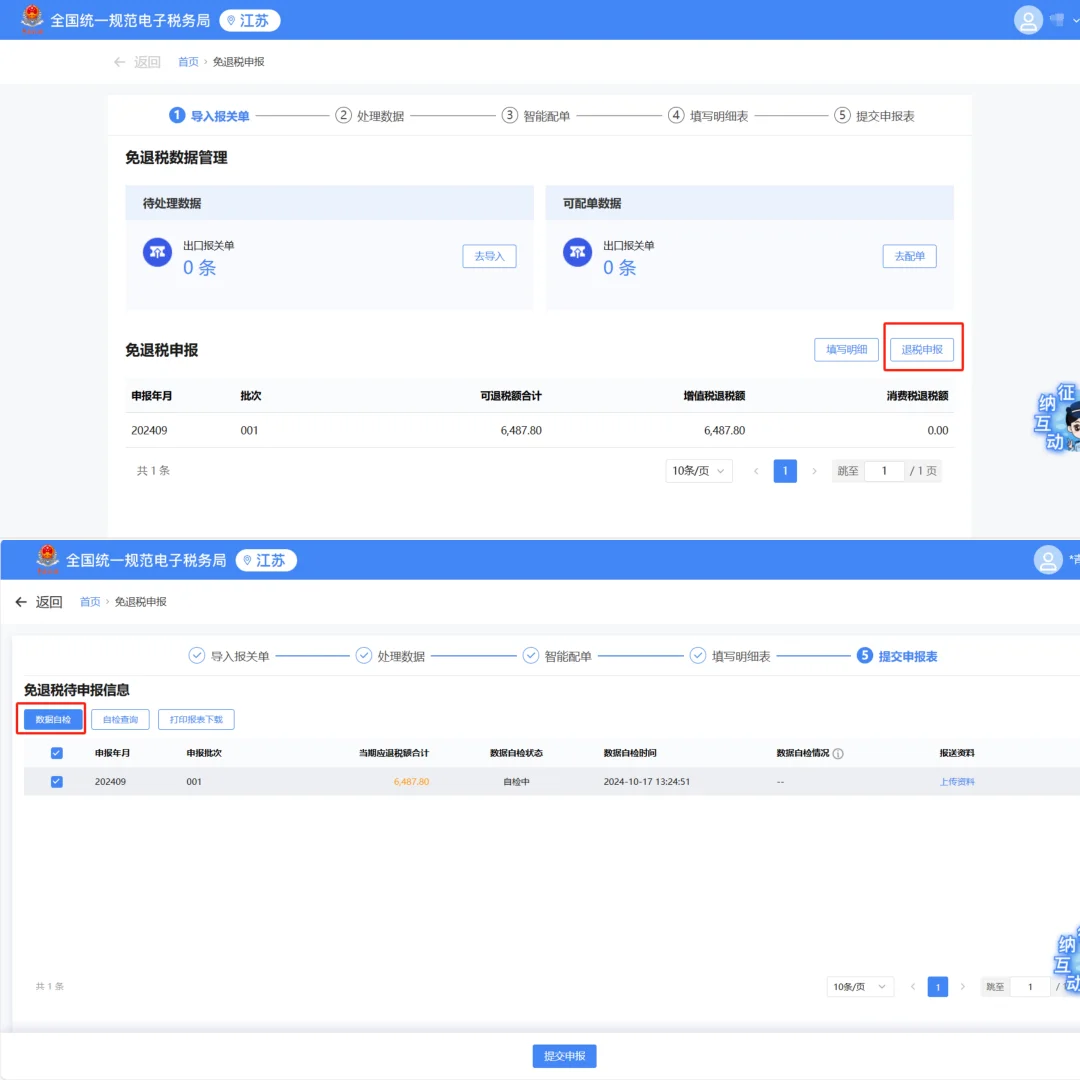
Task: Open user avatar menu in the top header
Action: click(x=1028, y=20)
